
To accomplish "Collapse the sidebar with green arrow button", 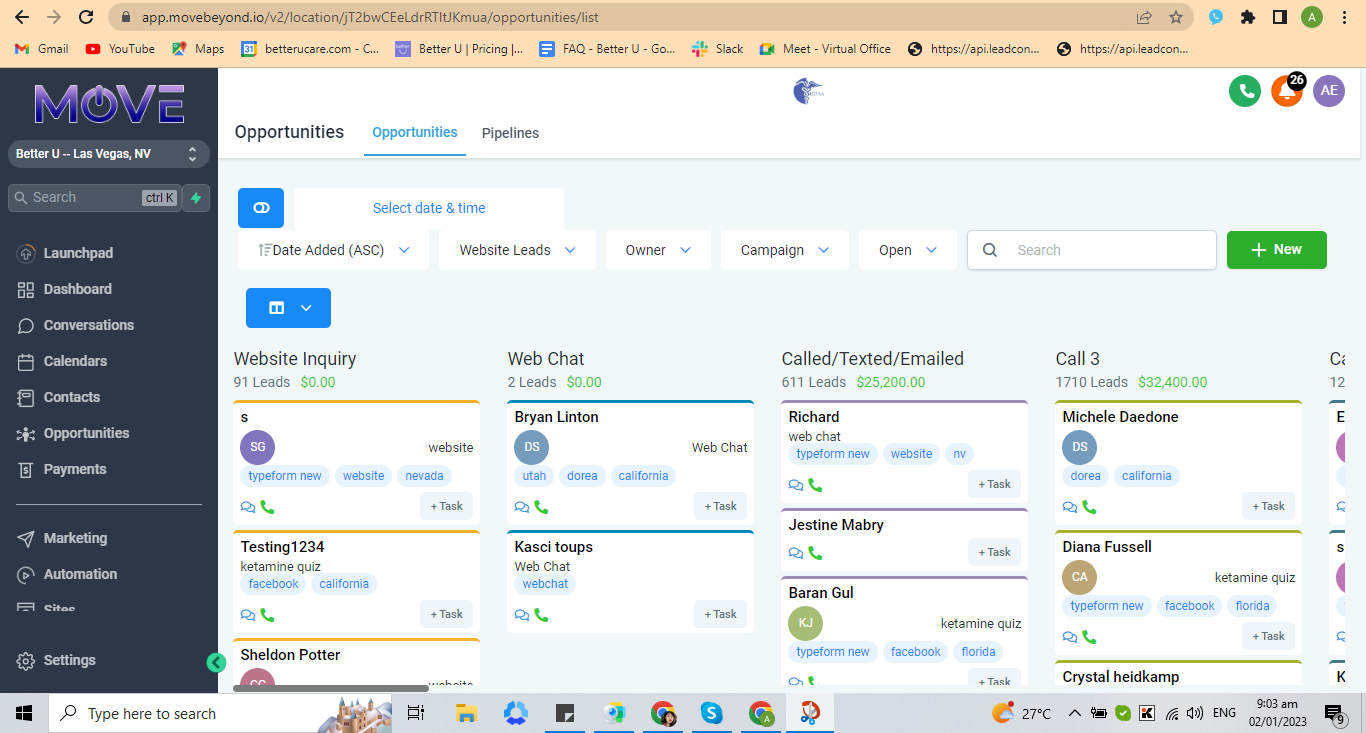I will coord(216,662).
